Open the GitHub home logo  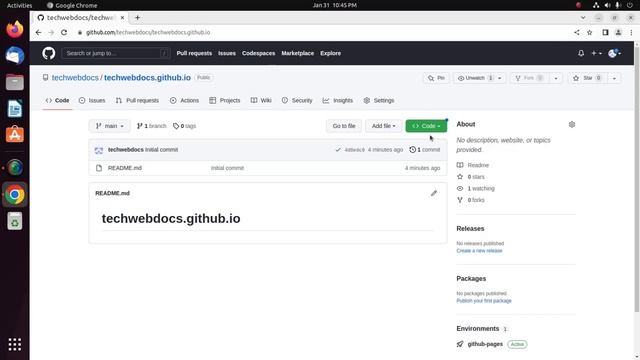[x=49, y=53]
